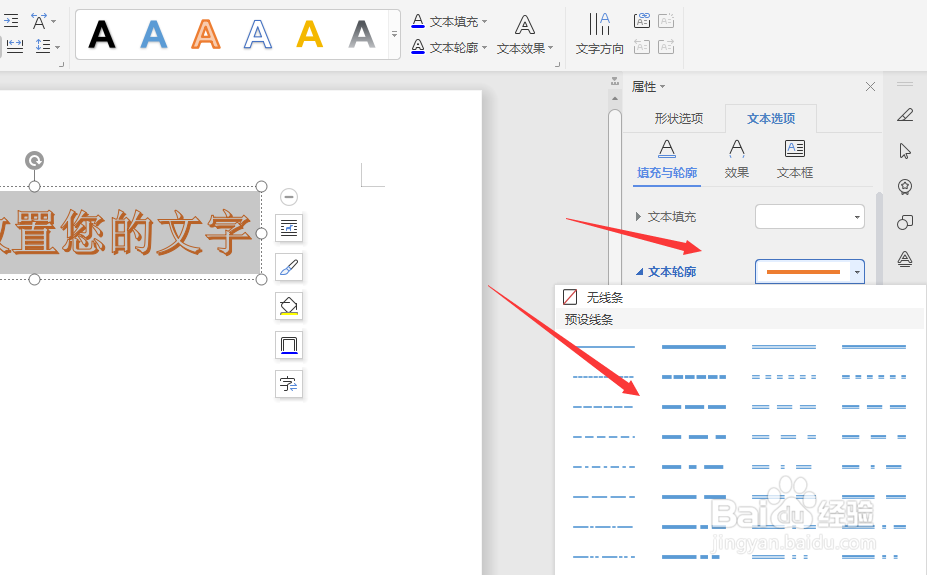Expand the WordArt styles gallery

point(394,34)
